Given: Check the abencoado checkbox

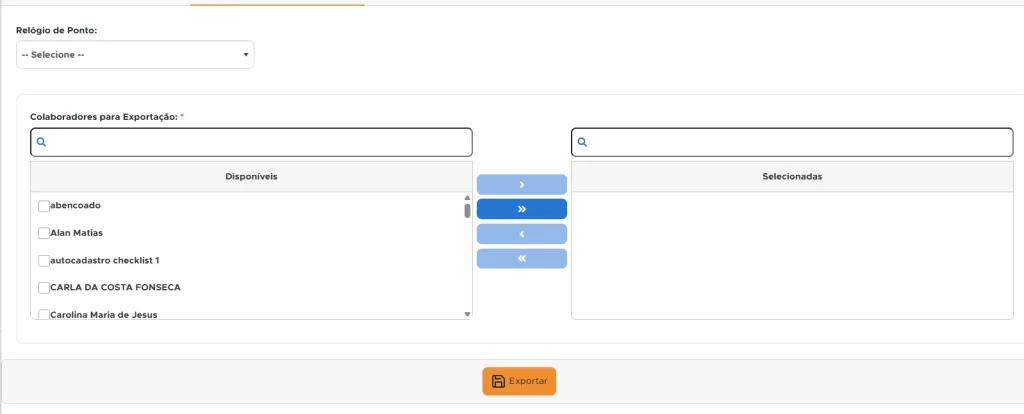Looking at the screenshot, I should pos(44,206).
